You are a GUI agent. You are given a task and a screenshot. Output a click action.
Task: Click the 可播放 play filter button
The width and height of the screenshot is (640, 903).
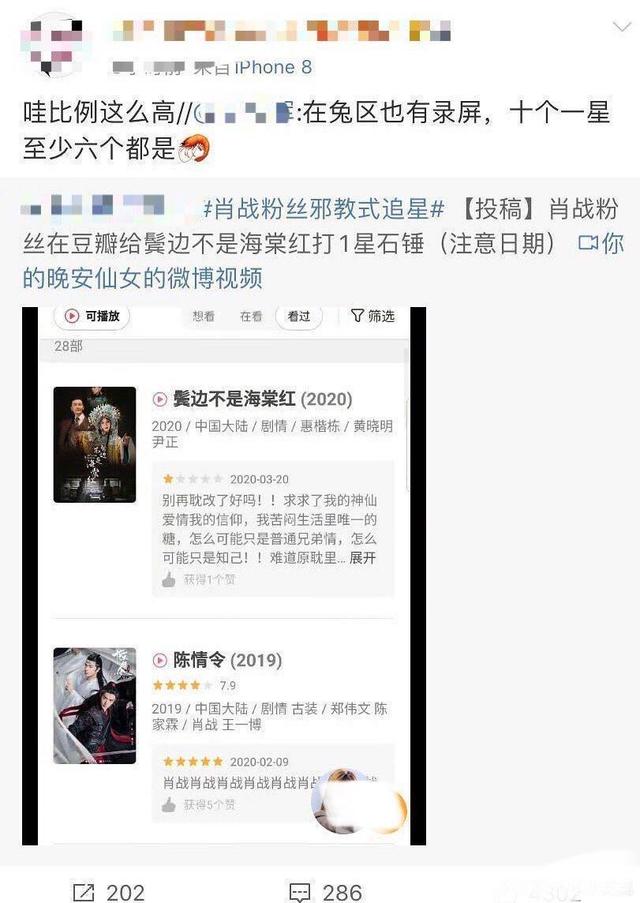92,316
